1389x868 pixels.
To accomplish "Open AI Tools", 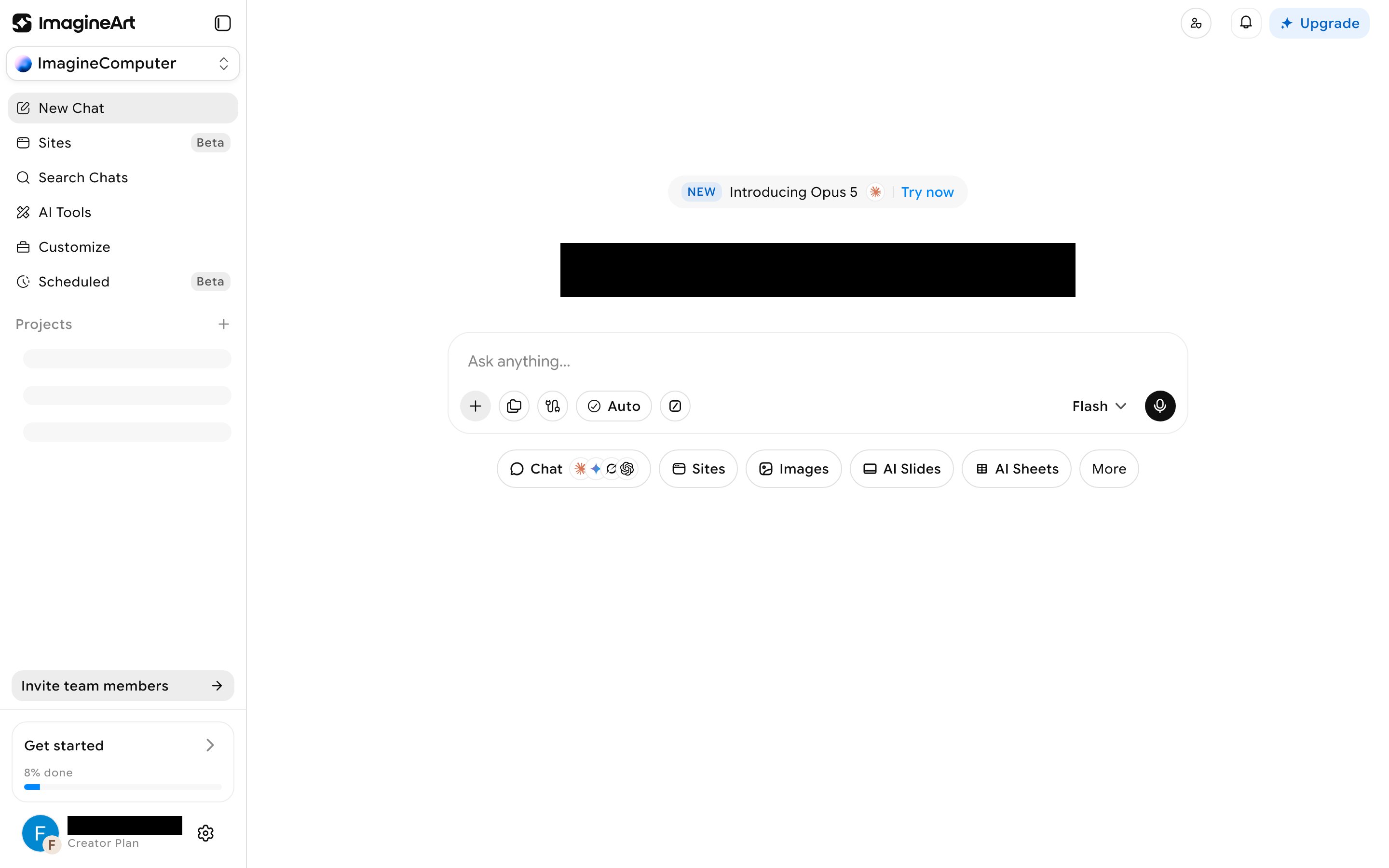I will click(x=123, y=212).
